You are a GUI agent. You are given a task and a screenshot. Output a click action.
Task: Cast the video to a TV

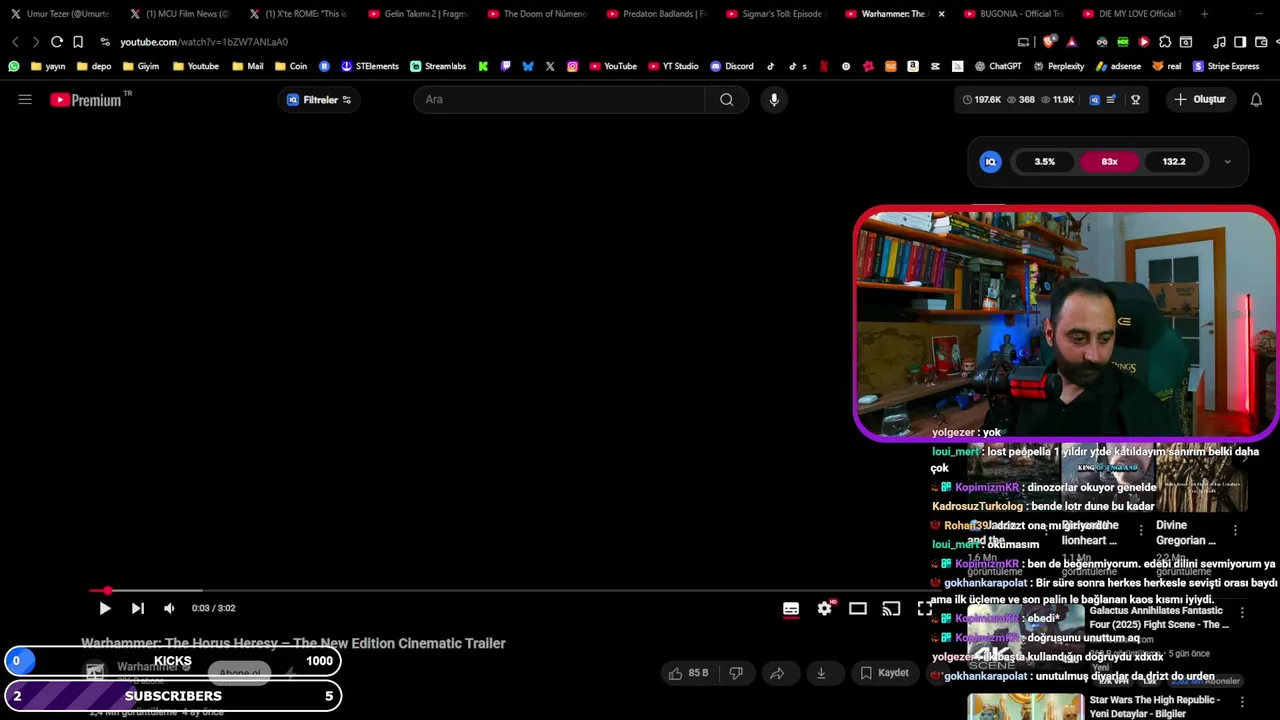(891, 608)
